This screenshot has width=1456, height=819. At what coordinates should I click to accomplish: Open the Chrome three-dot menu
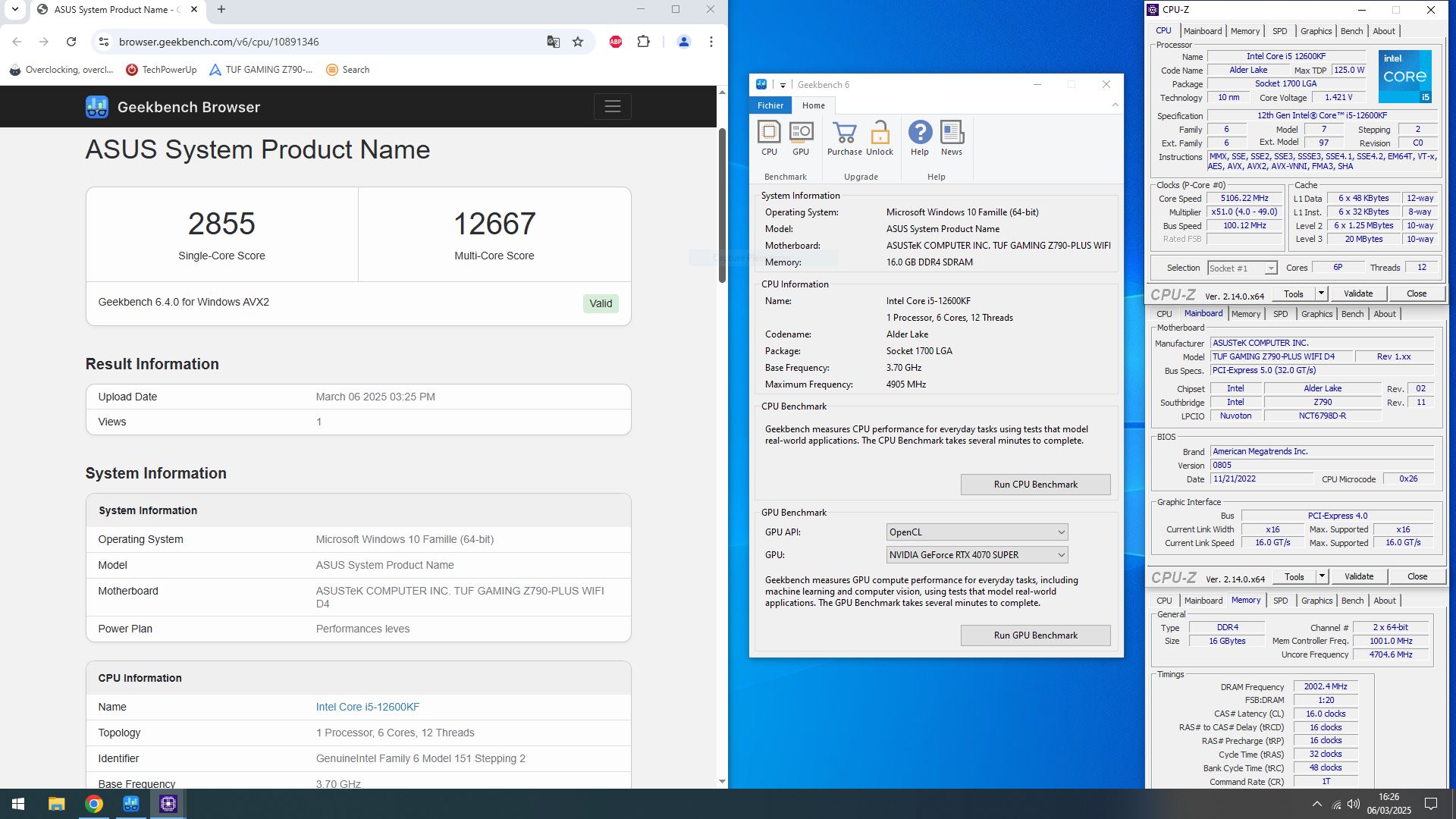711,42
